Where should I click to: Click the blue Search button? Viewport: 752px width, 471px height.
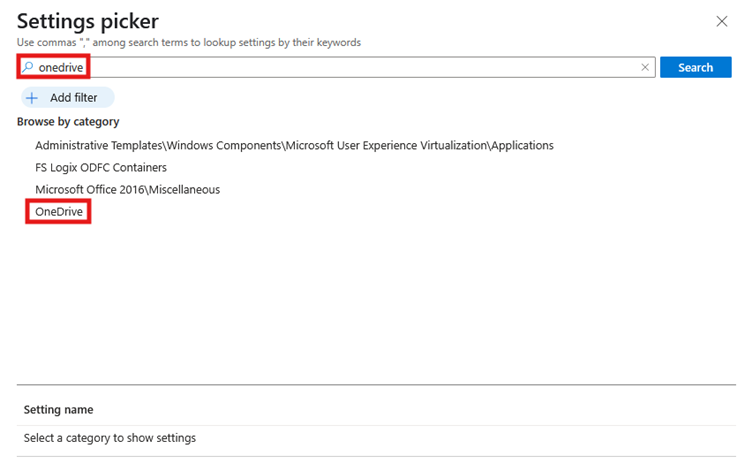click(x=695, y=67)
